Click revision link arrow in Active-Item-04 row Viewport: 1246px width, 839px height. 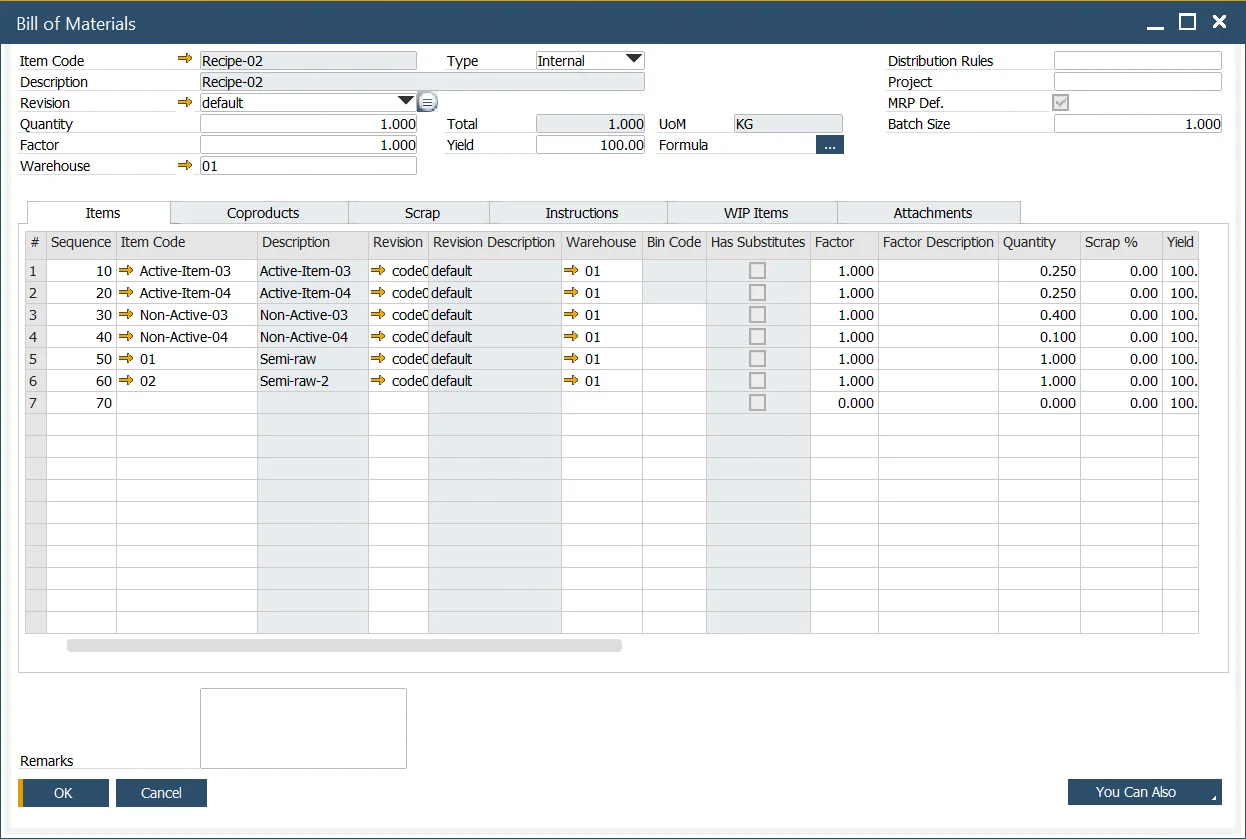378,293
